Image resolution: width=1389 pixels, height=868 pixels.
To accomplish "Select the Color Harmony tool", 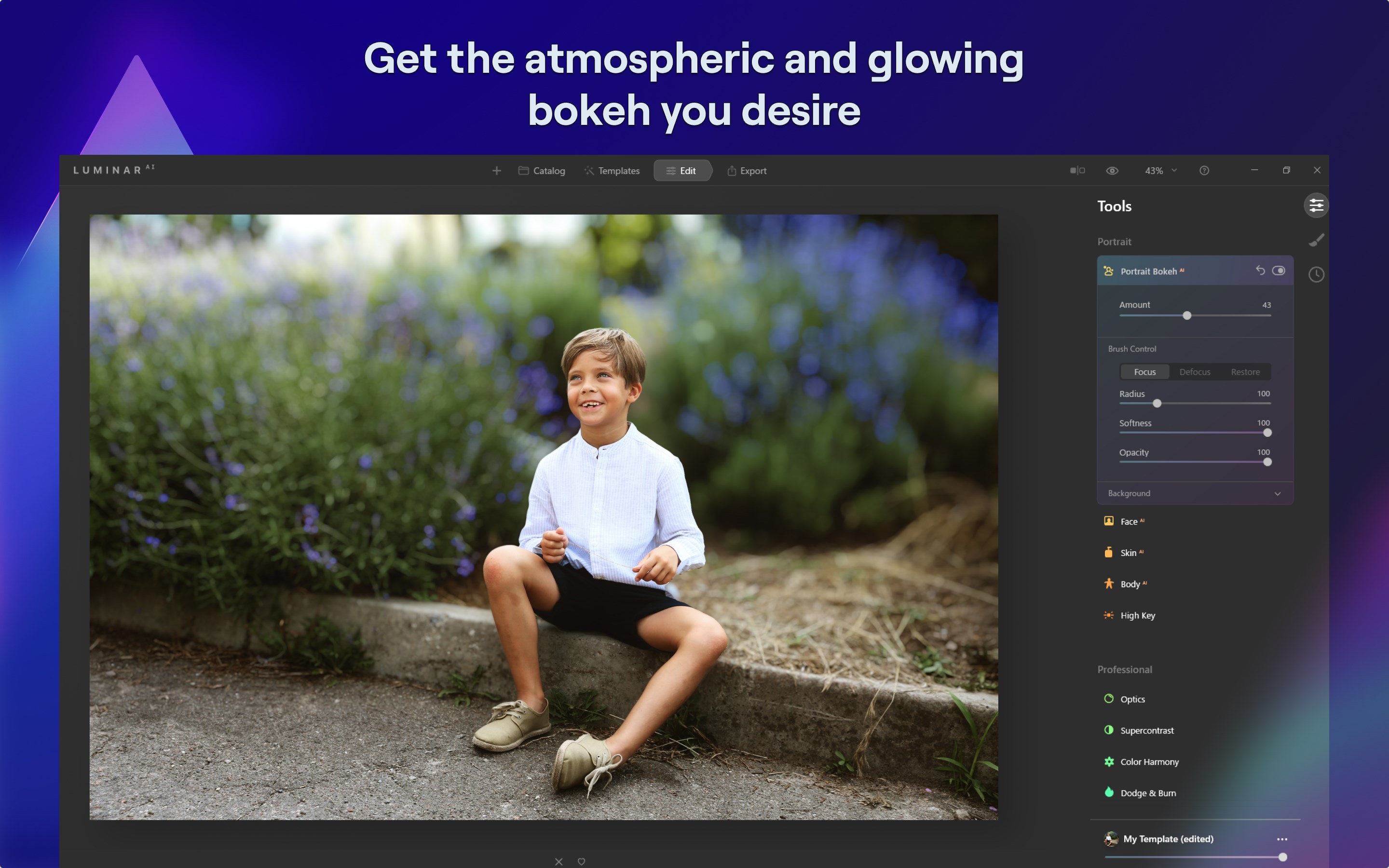I will (1150, 761).
